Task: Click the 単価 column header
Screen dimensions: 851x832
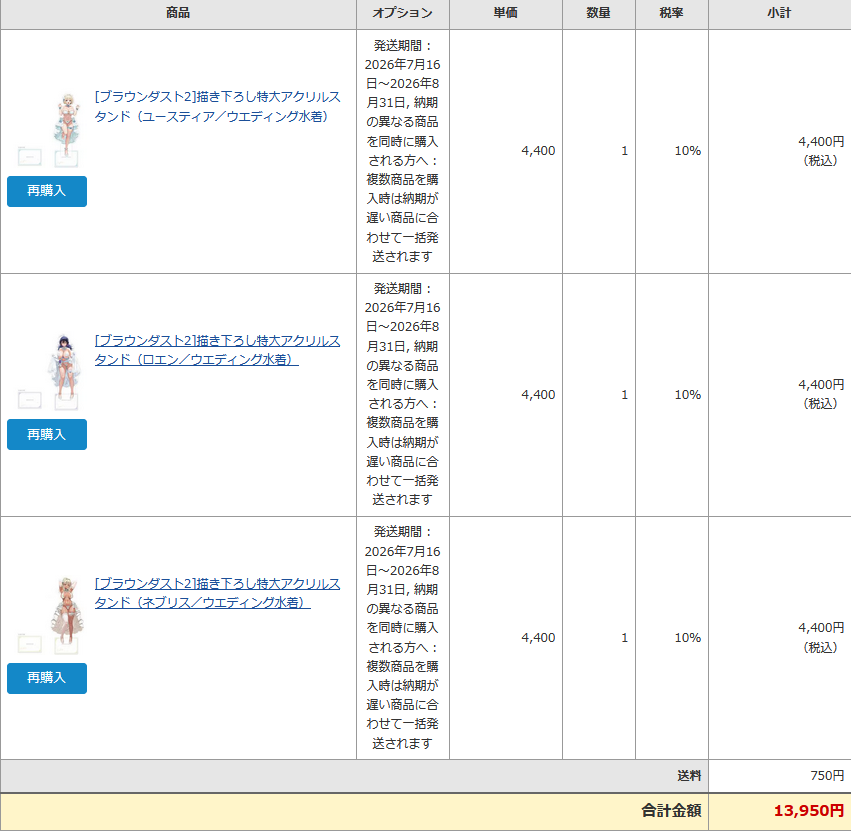Action: click(505, 13)
